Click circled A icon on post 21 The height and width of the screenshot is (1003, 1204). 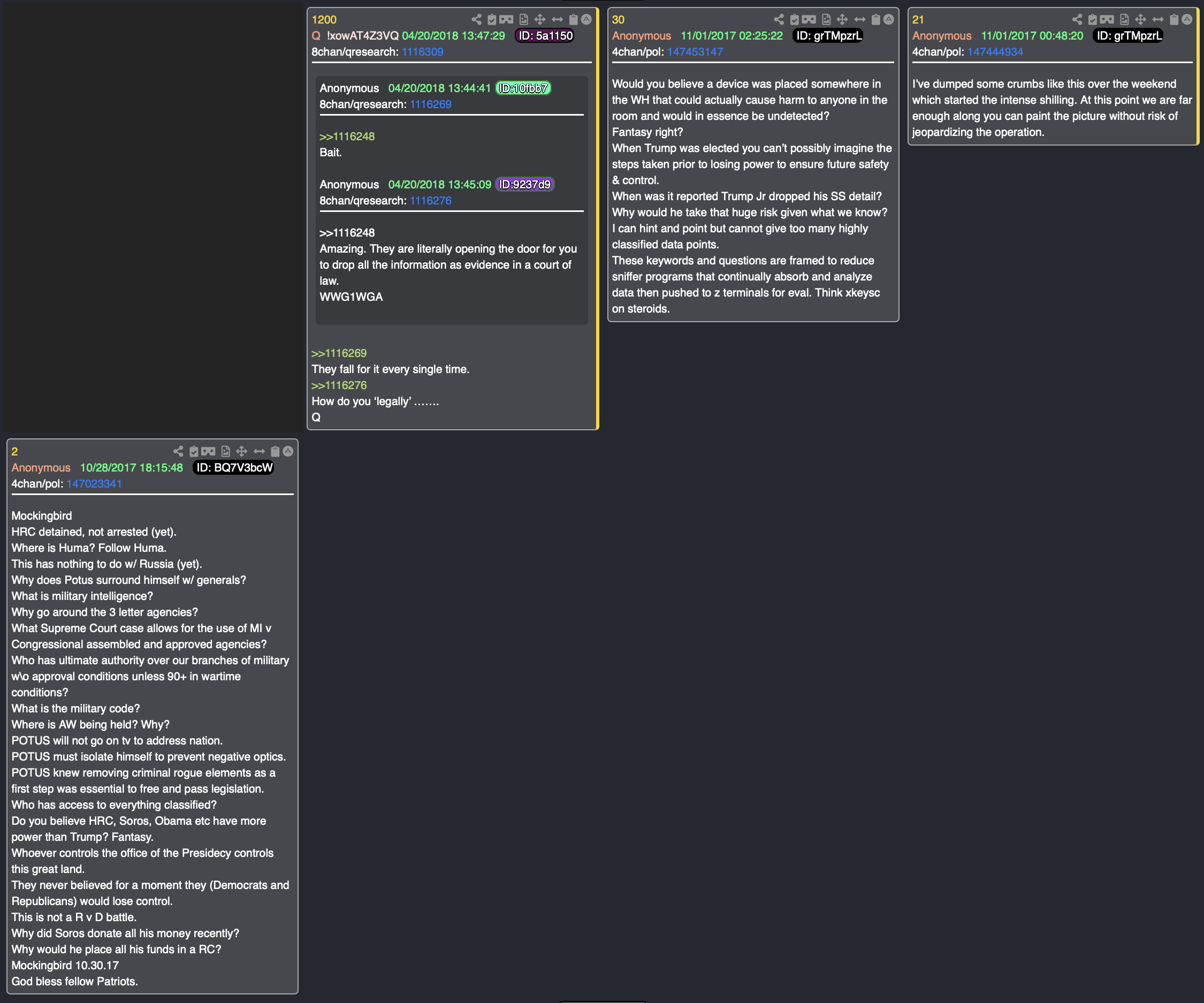(1187, 19)
